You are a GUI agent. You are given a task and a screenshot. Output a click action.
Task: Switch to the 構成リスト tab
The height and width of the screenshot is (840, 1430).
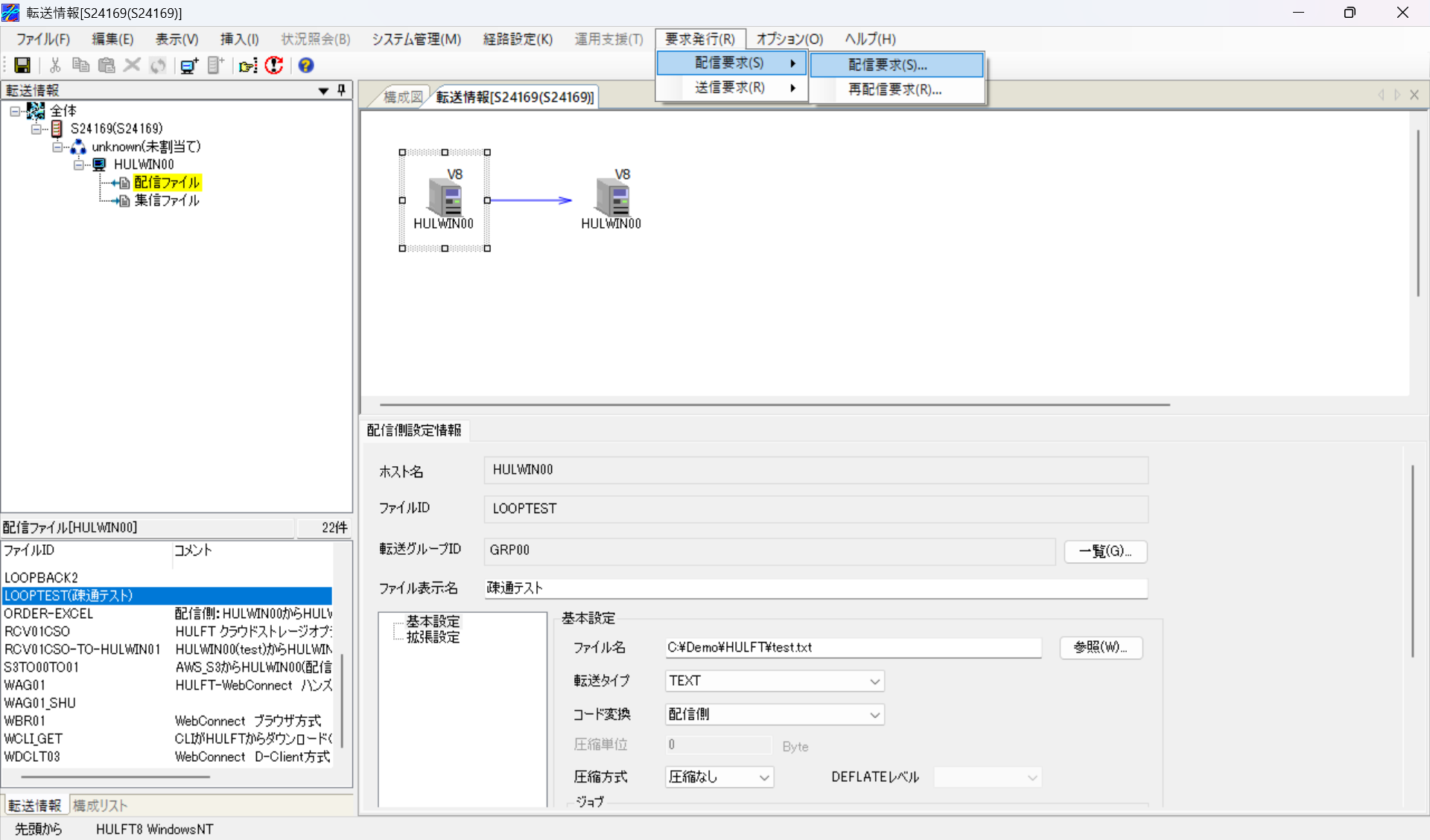100,806
